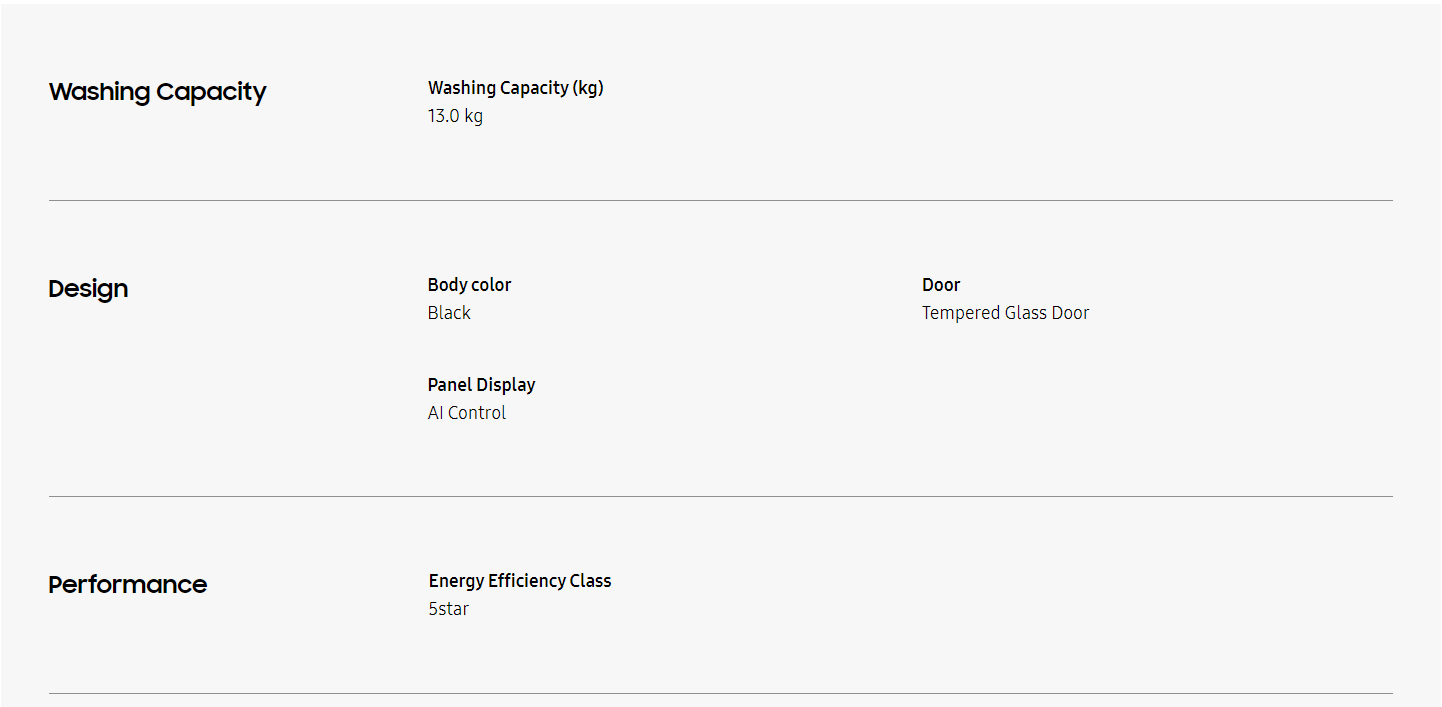Click the Washing Capacity section heading
The width and height of the screenshot is (1442, 707).
coord(157,92)
